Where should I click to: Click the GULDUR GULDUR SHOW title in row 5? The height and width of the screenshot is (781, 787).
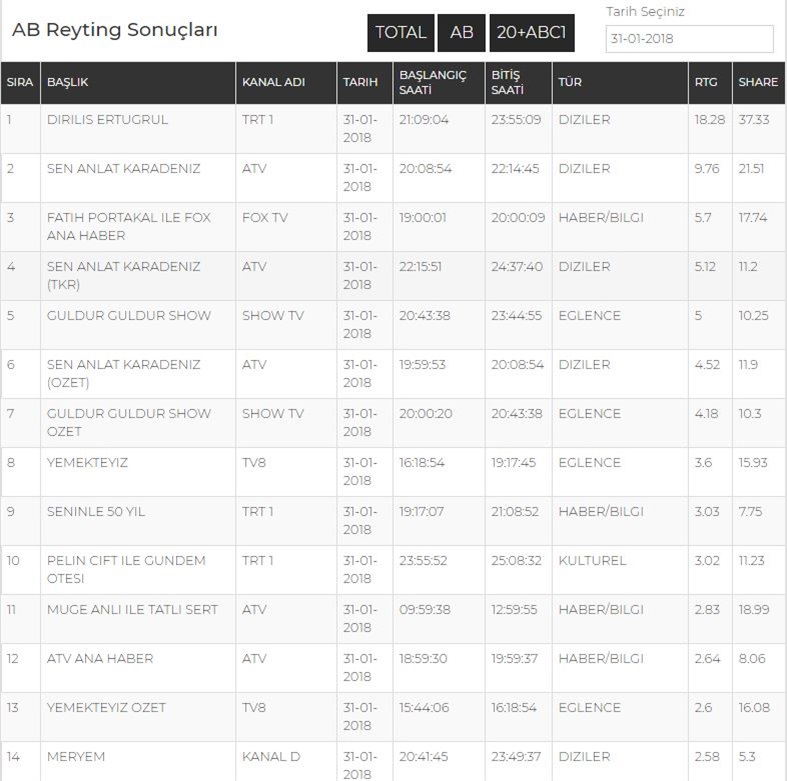[x=129, y=316]
